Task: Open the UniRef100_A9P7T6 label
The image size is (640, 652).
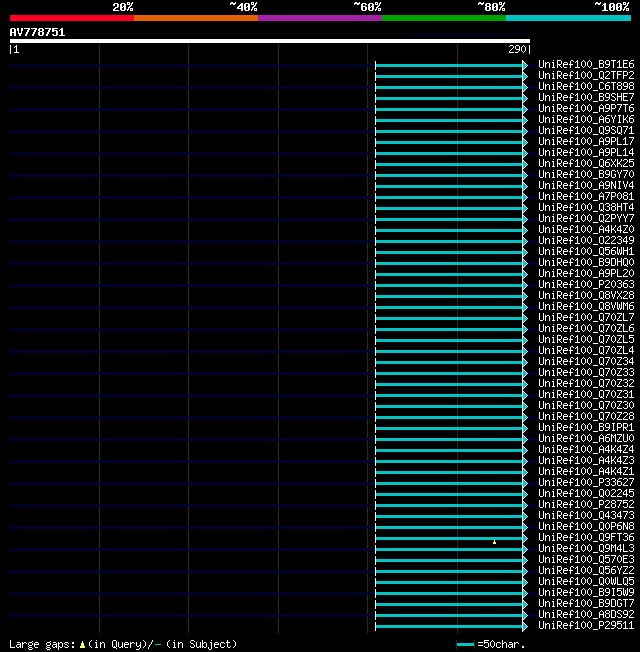Action: pos(586,109)
